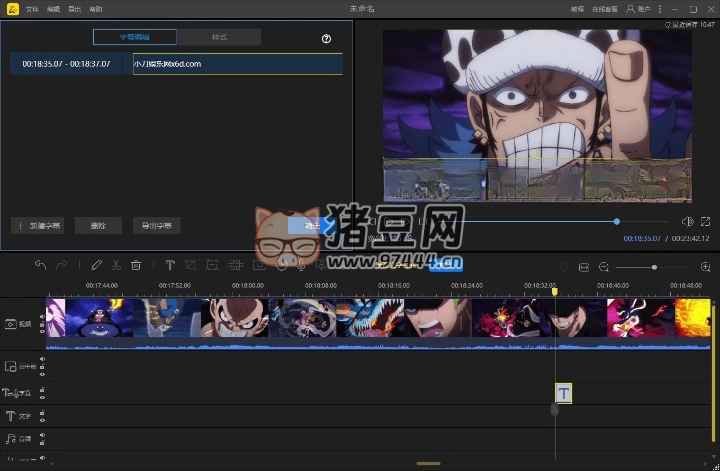
Task: Click the redo arrow icon
Action: (61, 265)
